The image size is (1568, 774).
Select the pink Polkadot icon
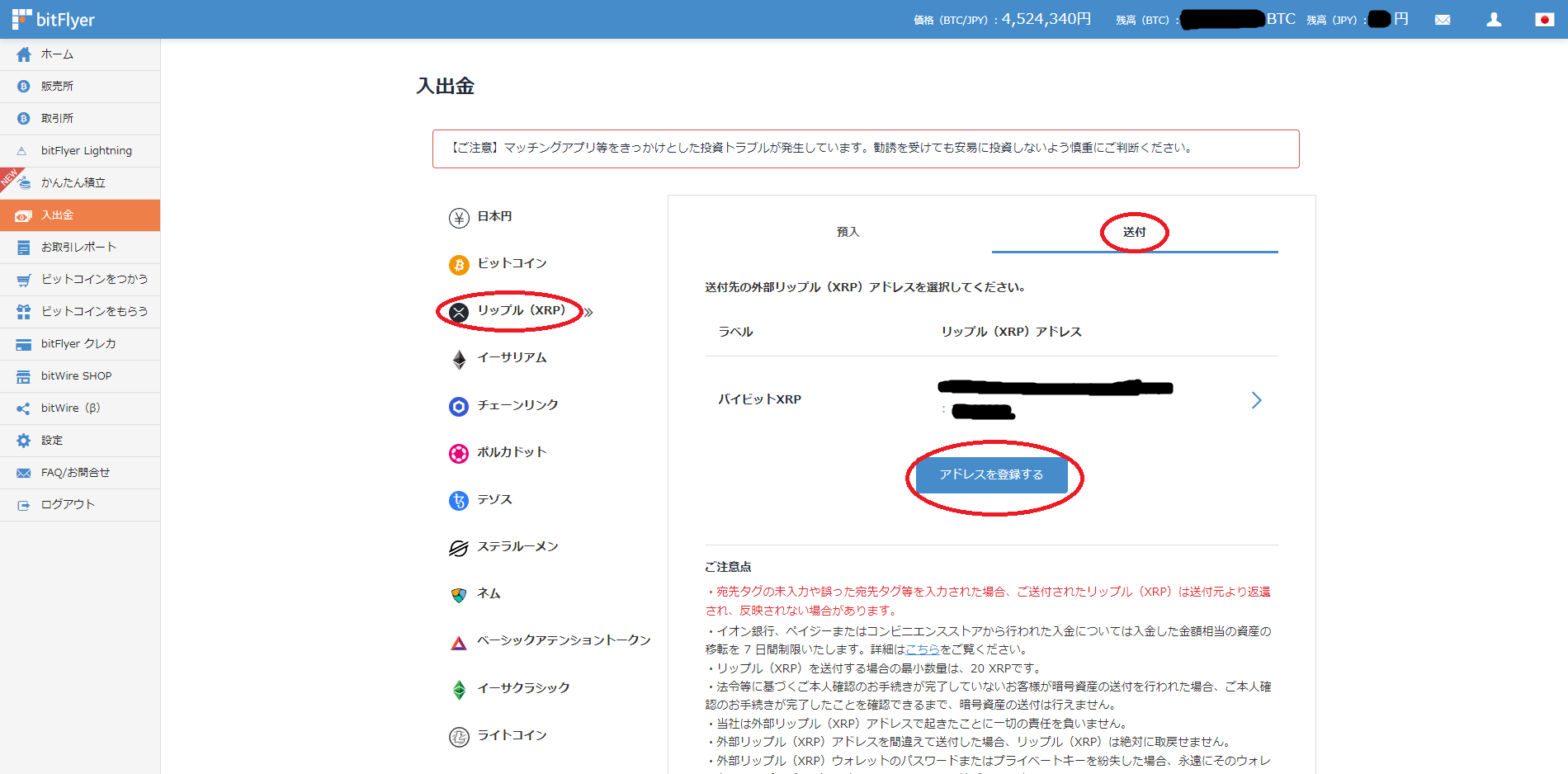[459, 454]
